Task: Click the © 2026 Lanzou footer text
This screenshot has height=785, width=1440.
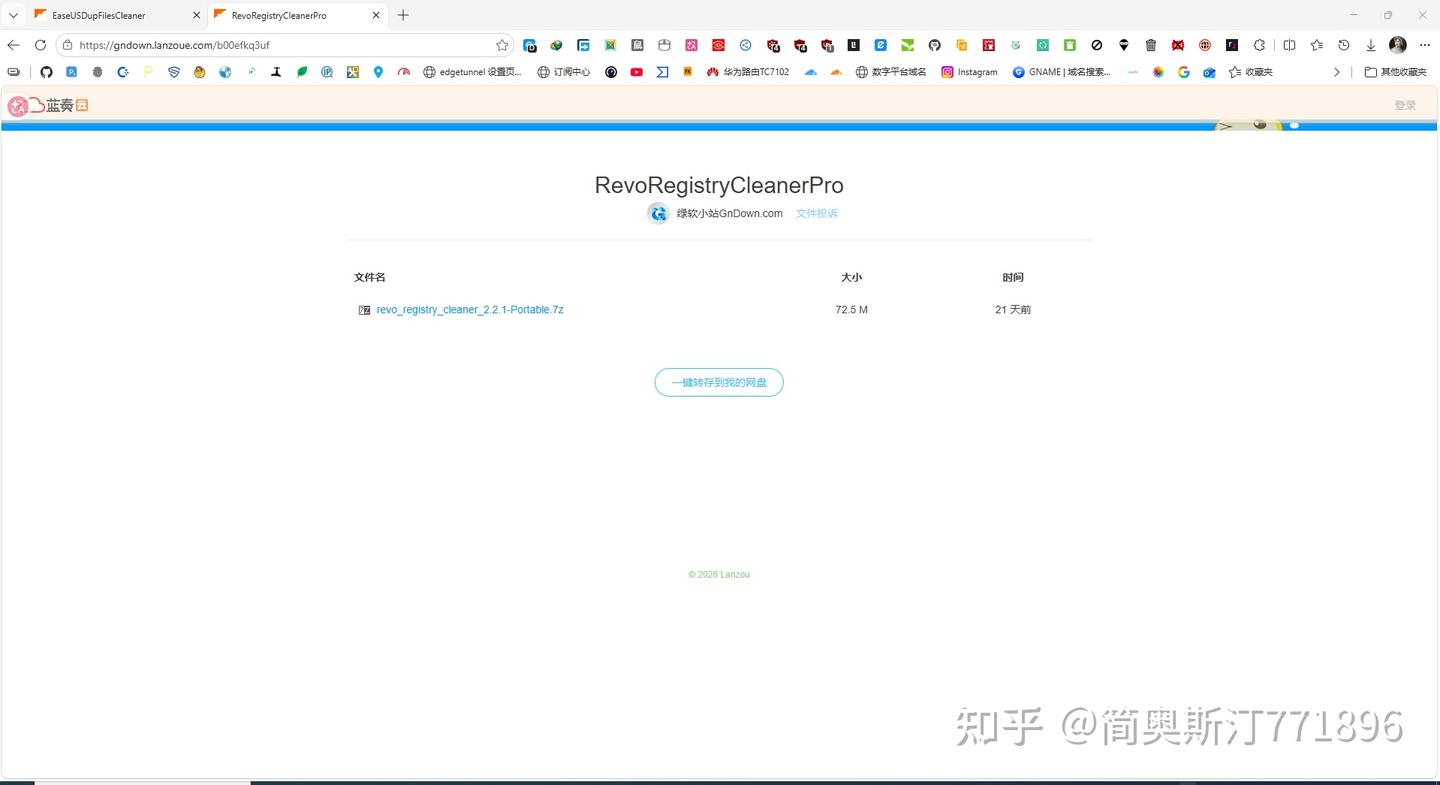Action: pyautogui.click(x=719, y=575)
